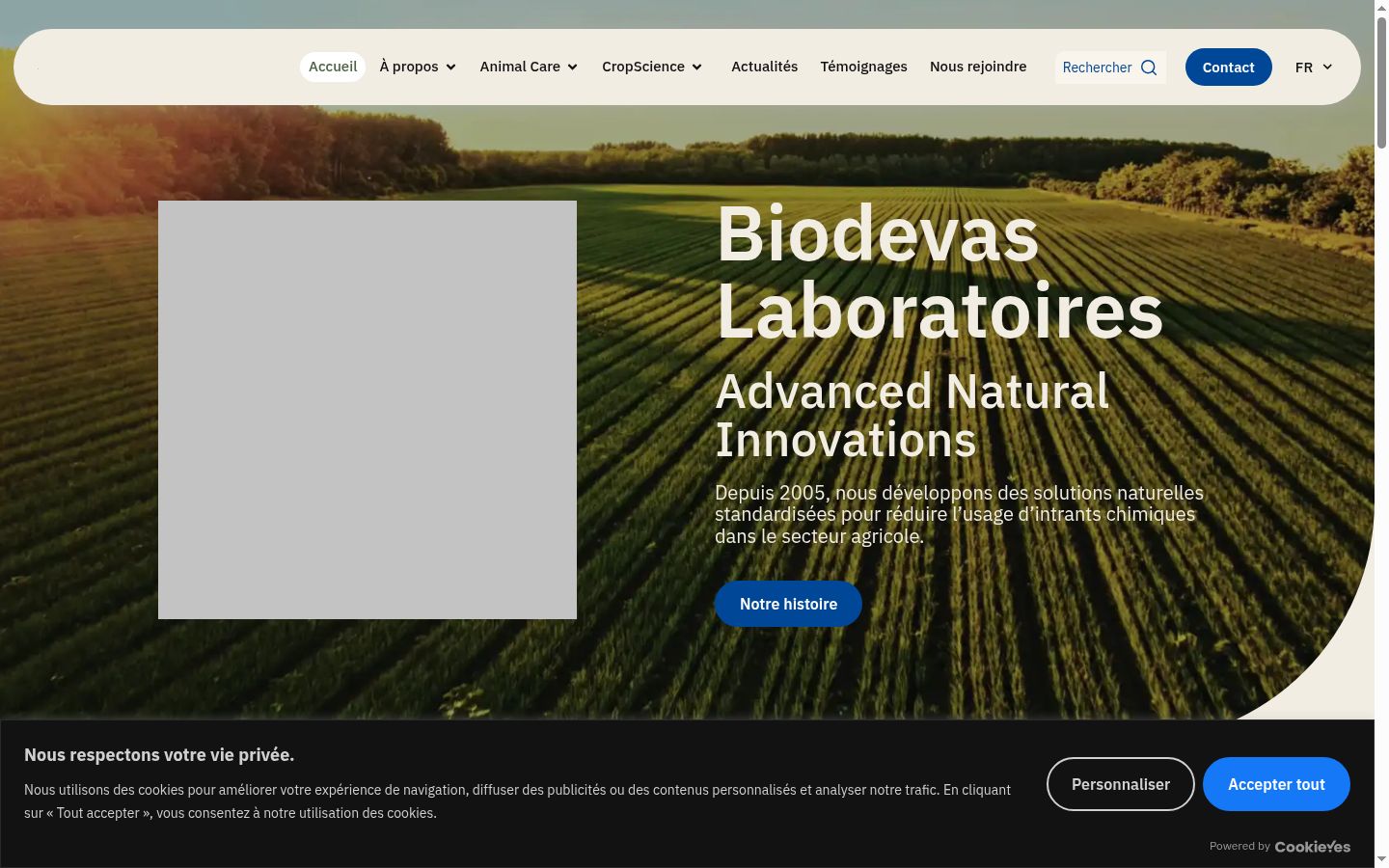1389x868 pixels.
Task: Click the Notre histoire button
Action: (x=788, y=604)
